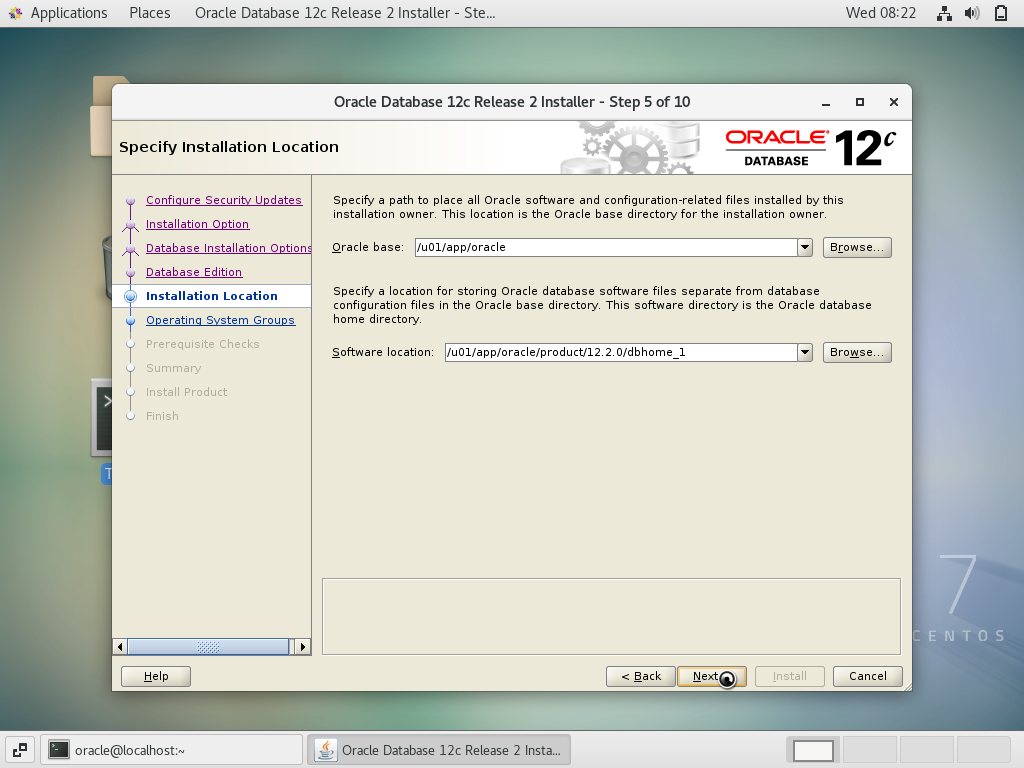Click the right arrow of the sidebar scrollbar

coord(302,647)
